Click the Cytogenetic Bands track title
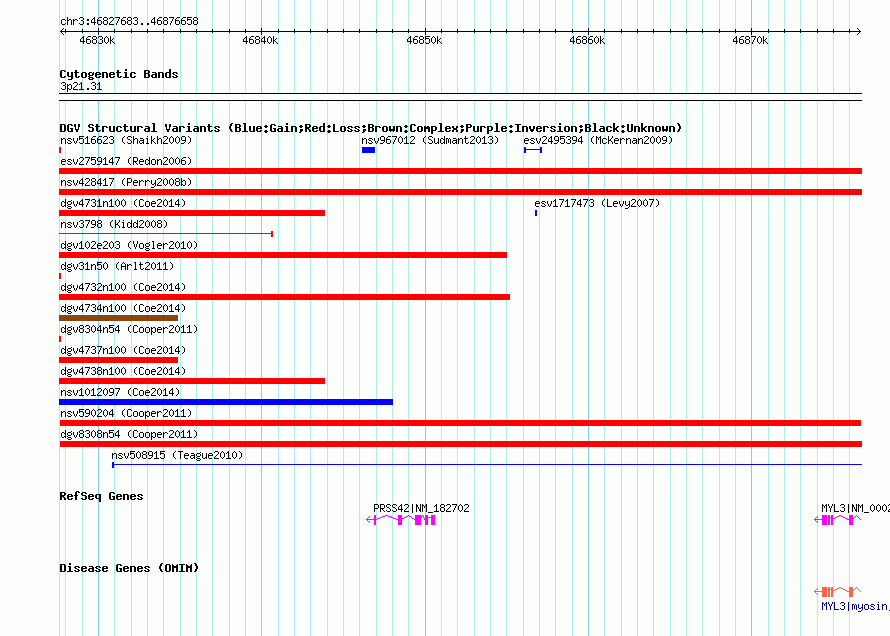Viewport: 890px width, 636px height. click(x=119, y=74)
